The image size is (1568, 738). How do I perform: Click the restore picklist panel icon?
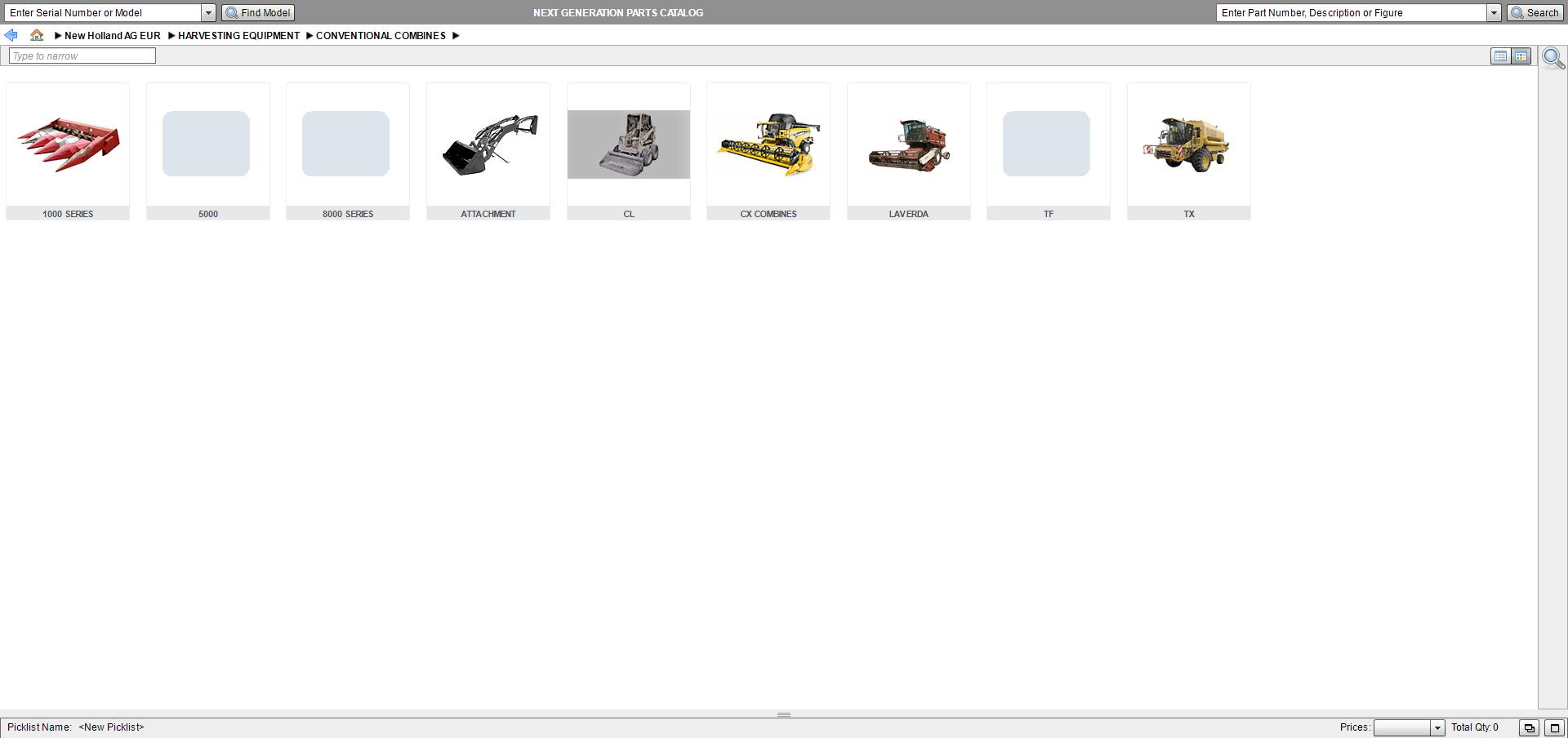(x=1529, y=728)
